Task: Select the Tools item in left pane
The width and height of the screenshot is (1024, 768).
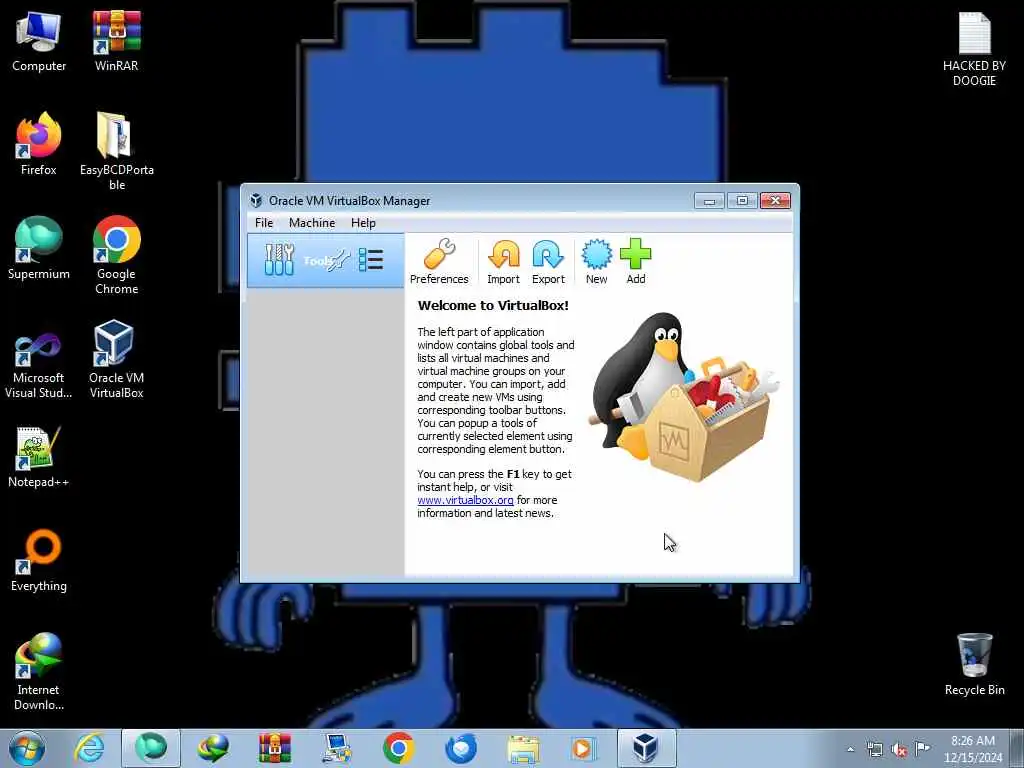Action: pyautogui.click(x=325, y=261)
